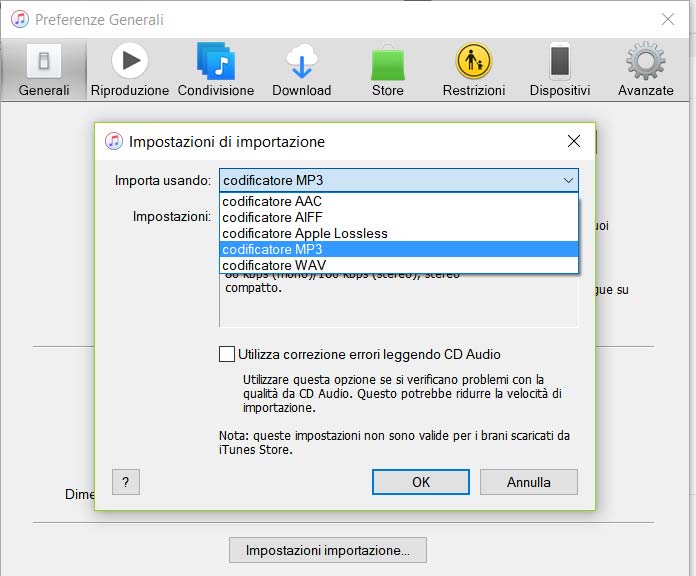Open the Riproduzione playback preferences
The width and height of the screenshot is (696, 576).
[x=130, y=70]
